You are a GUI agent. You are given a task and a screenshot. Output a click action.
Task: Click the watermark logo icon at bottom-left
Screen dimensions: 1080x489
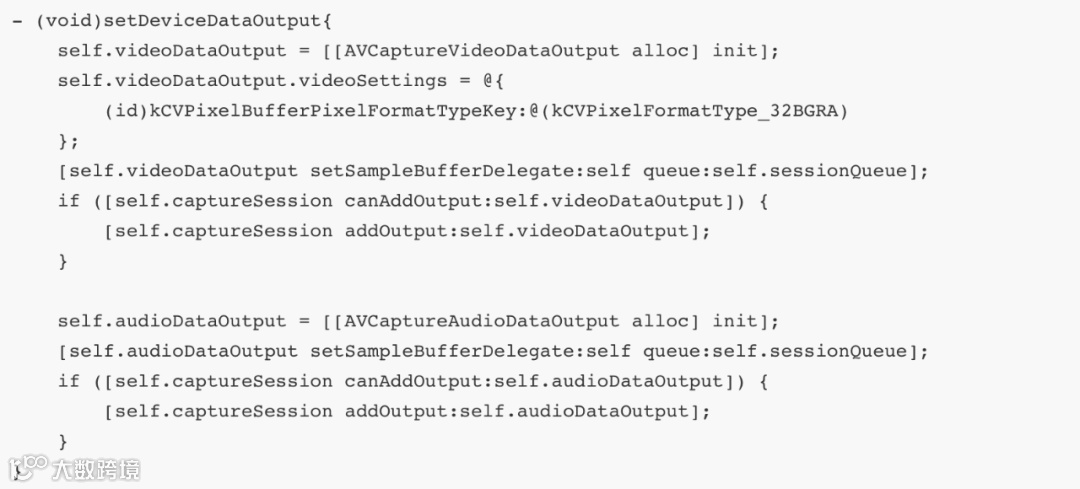[x=28, y=467]
